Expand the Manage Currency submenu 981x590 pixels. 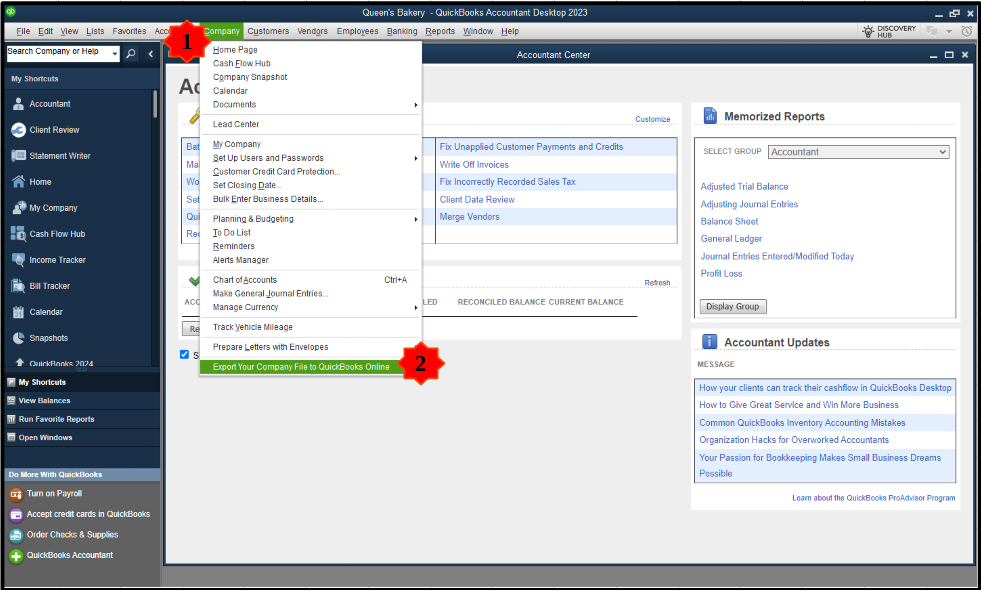click(415, 308)
